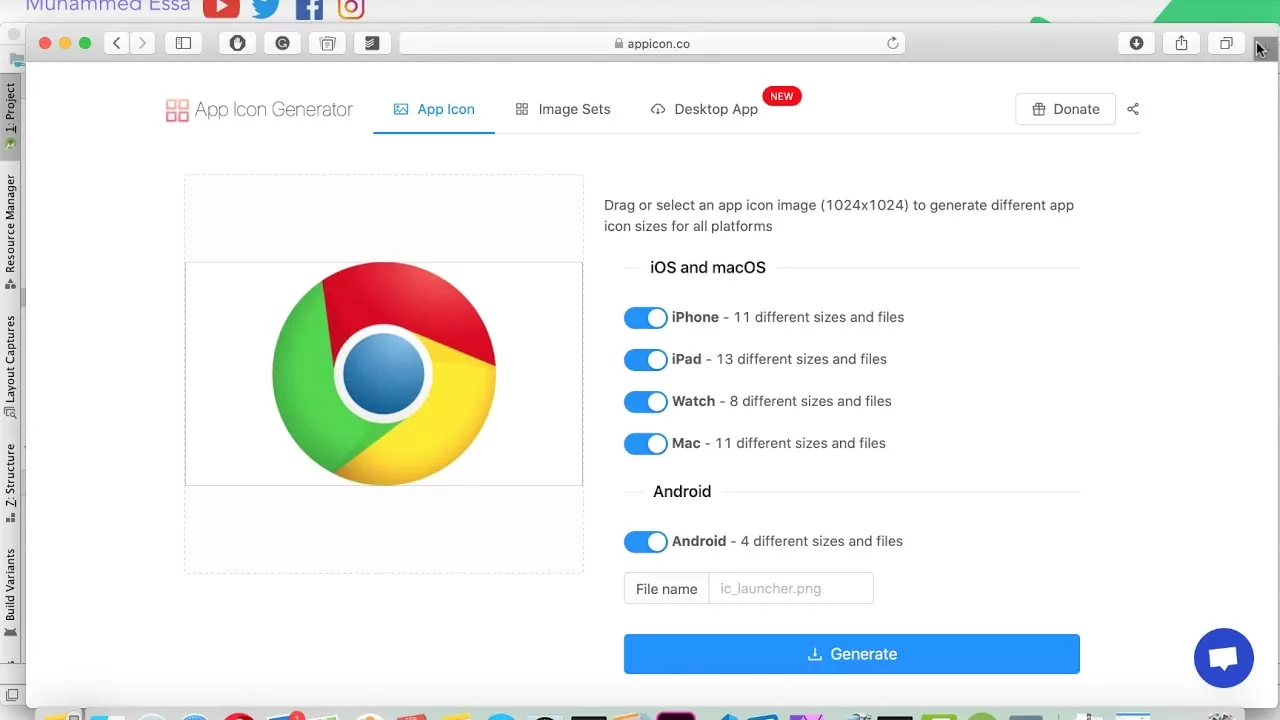Open the Facebook icon in the banner

309,8
